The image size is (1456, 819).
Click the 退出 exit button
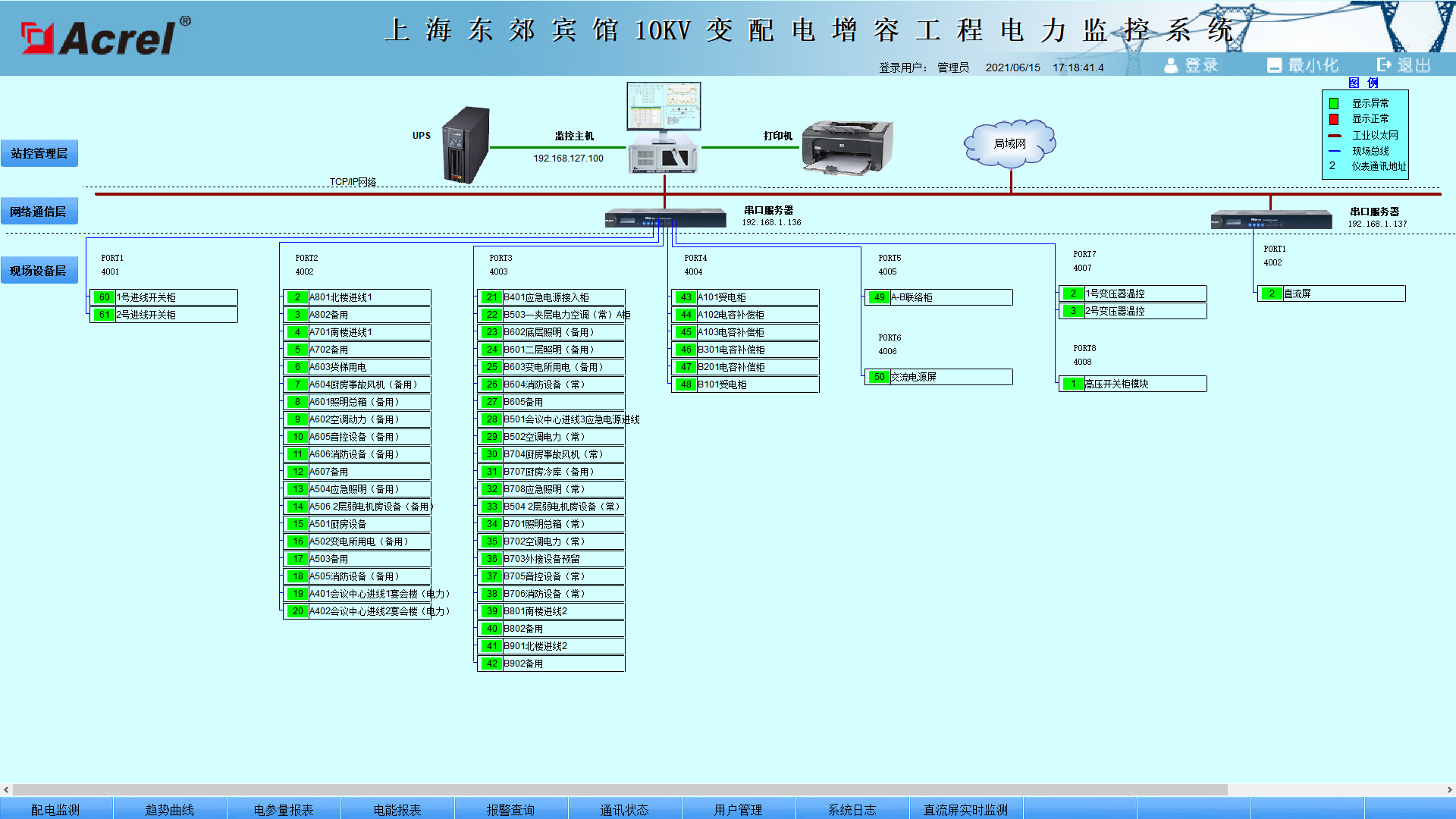1404,65
